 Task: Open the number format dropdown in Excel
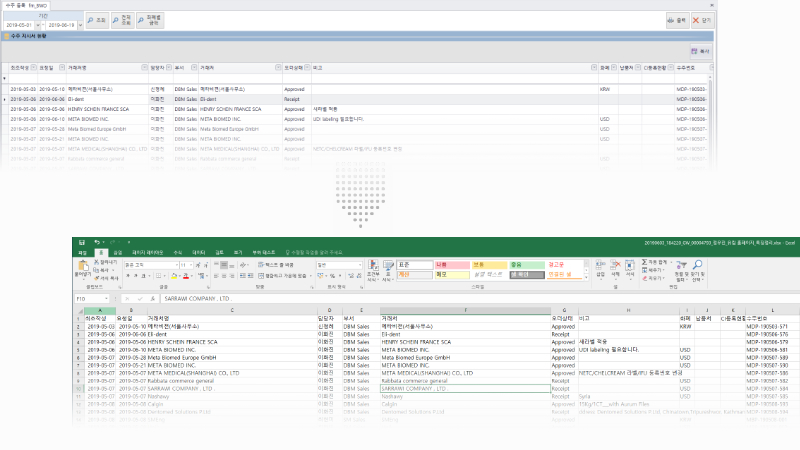pyautogui.click(x=360, y=265)
